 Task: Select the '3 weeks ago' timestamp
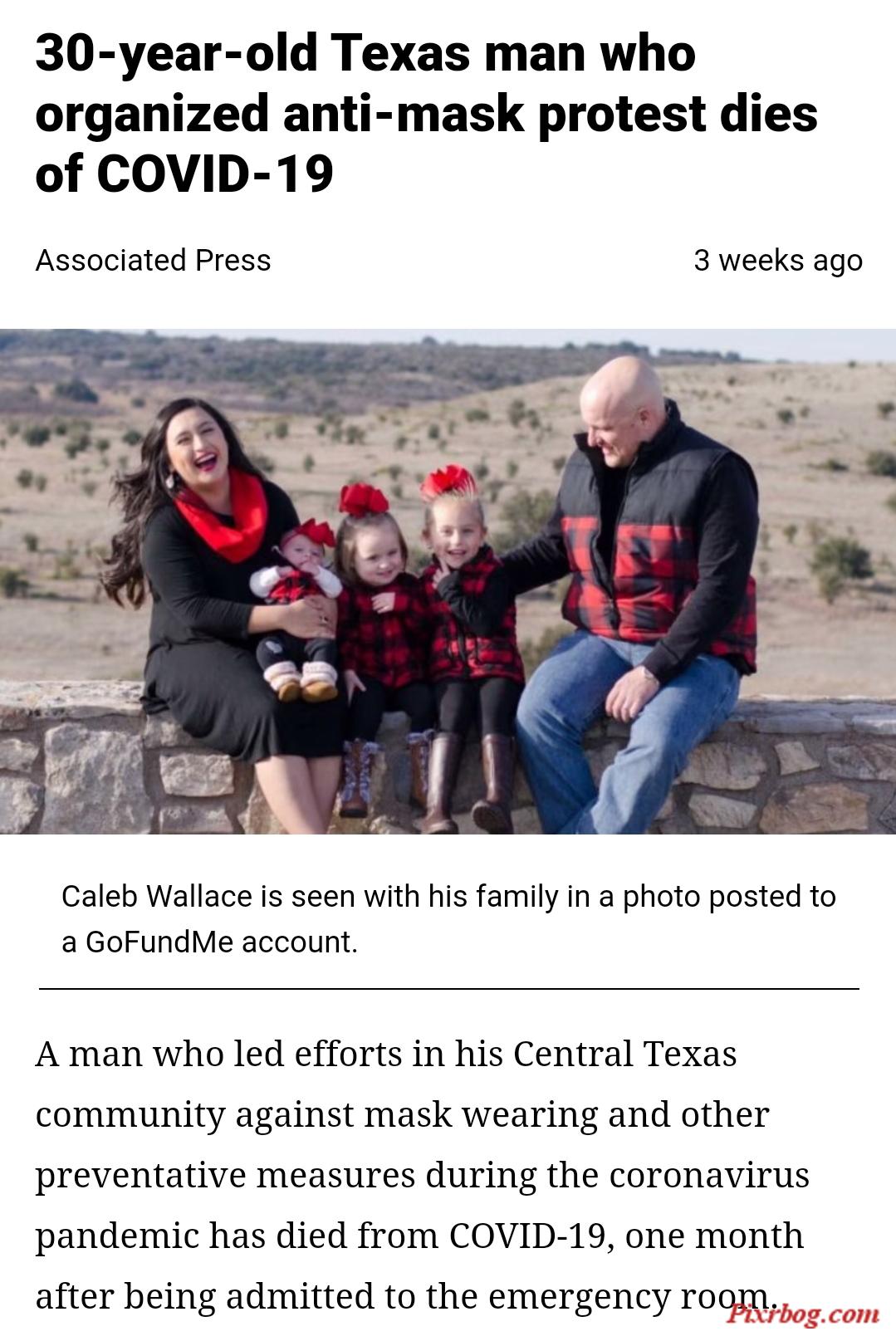[x=778, y=261]
